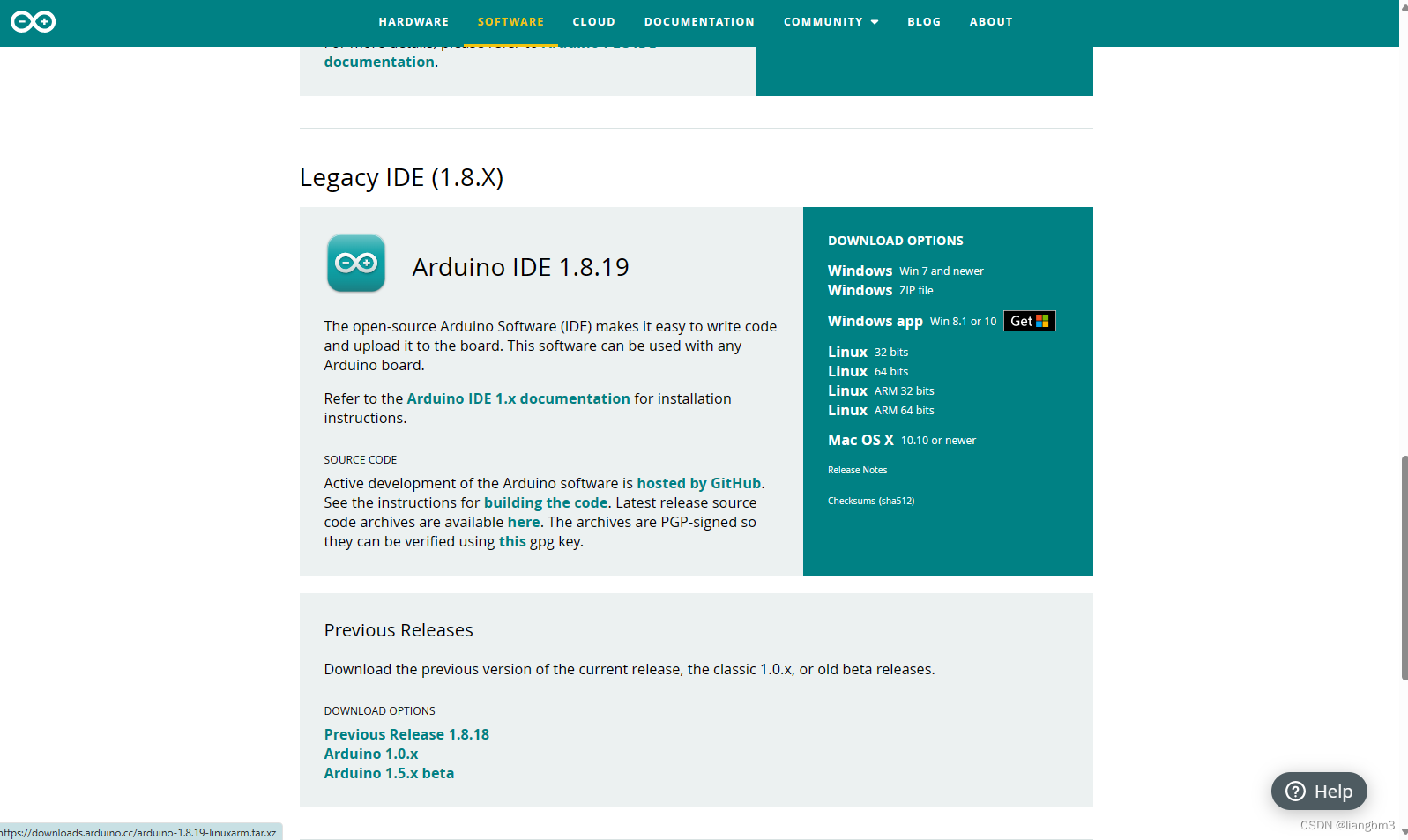Image resolution: width=1408 pixels, height=840 pixels.
Task: Click the SOURCE CODE label
Action: [x=360, y=459]
